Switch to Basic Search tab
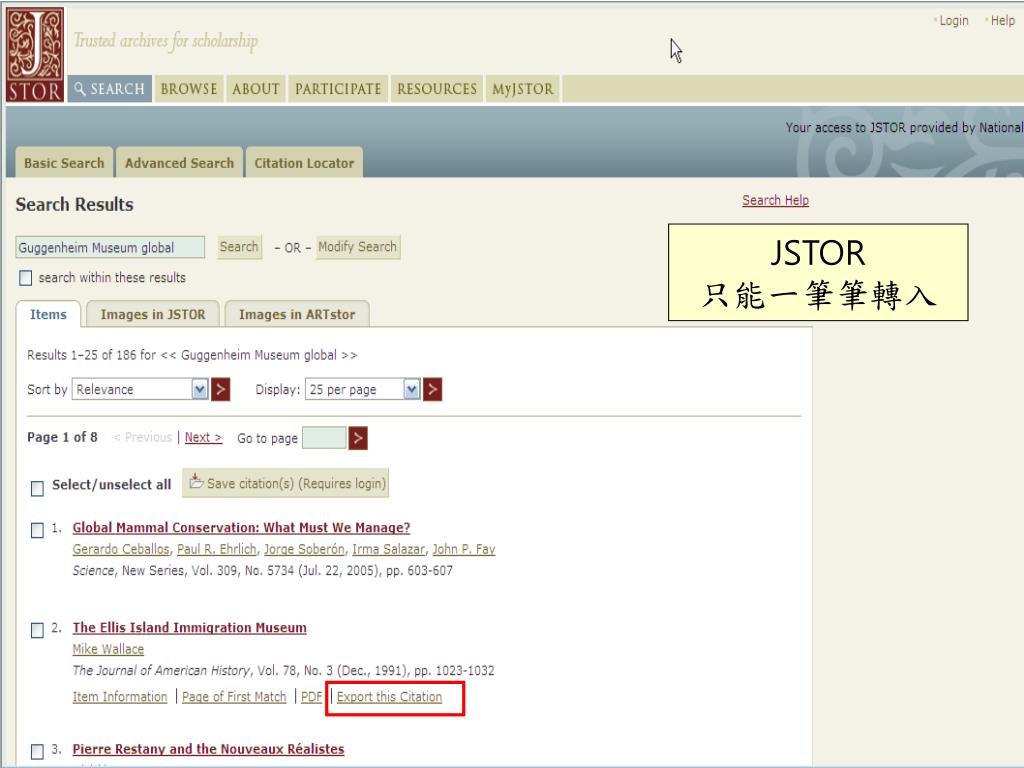The width and height of the screenshot is (1024, 768). tap(64, 163)
